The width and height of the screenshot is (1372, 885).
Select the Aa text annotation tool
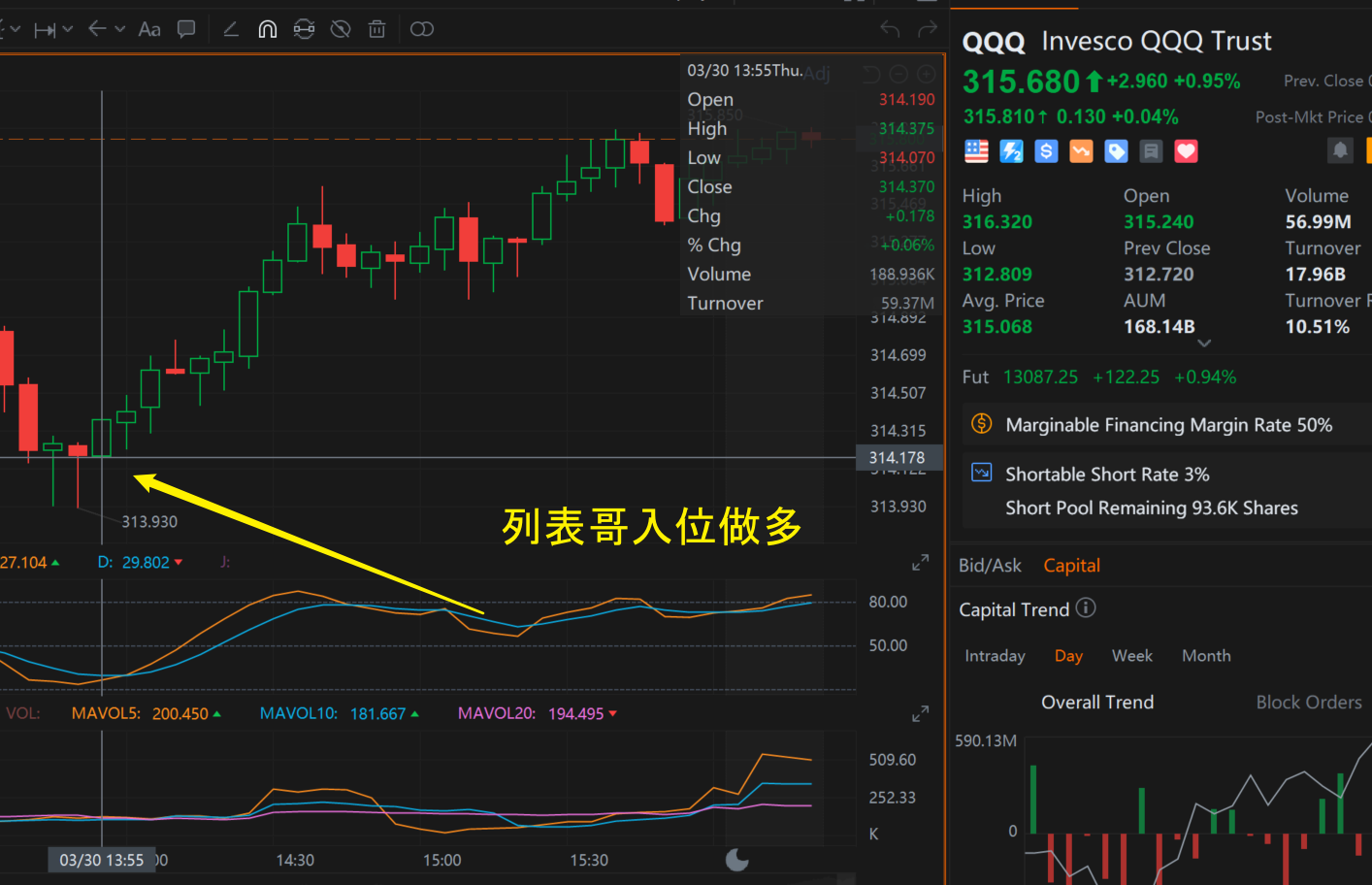click(x=149, y=29)
